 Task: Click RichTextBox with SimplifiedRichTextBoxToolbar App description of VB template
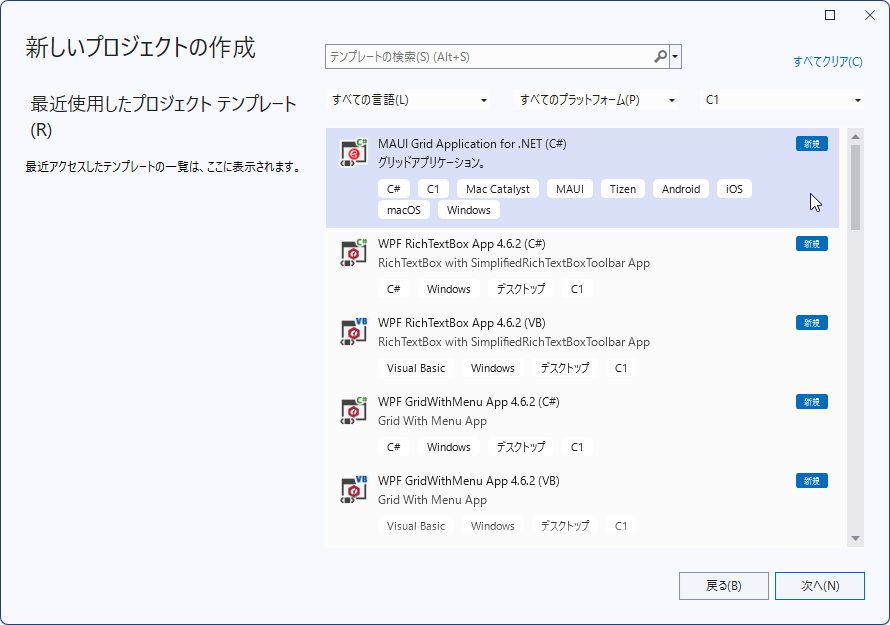click(514, 342)
